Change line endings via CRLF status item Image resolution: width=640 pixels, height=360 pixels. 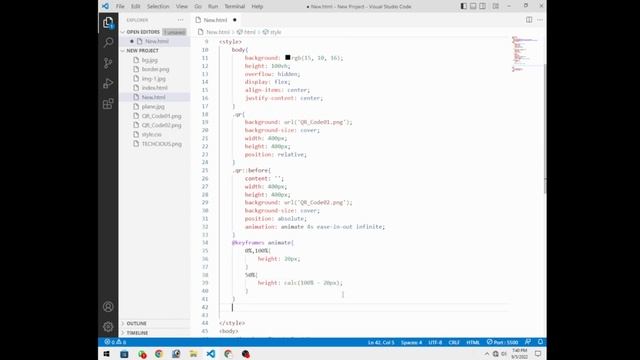click(x=454, y=342)
